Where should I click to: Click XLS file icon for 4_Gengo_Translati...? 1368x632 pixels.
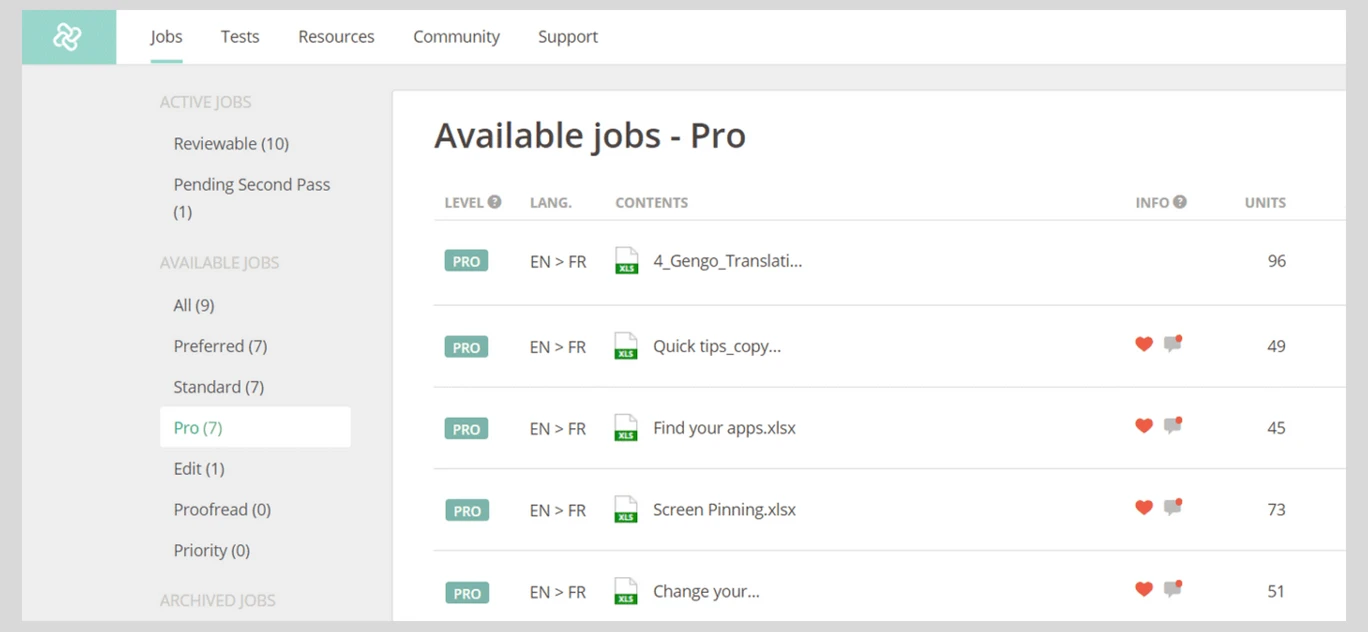tap(626, 261)
